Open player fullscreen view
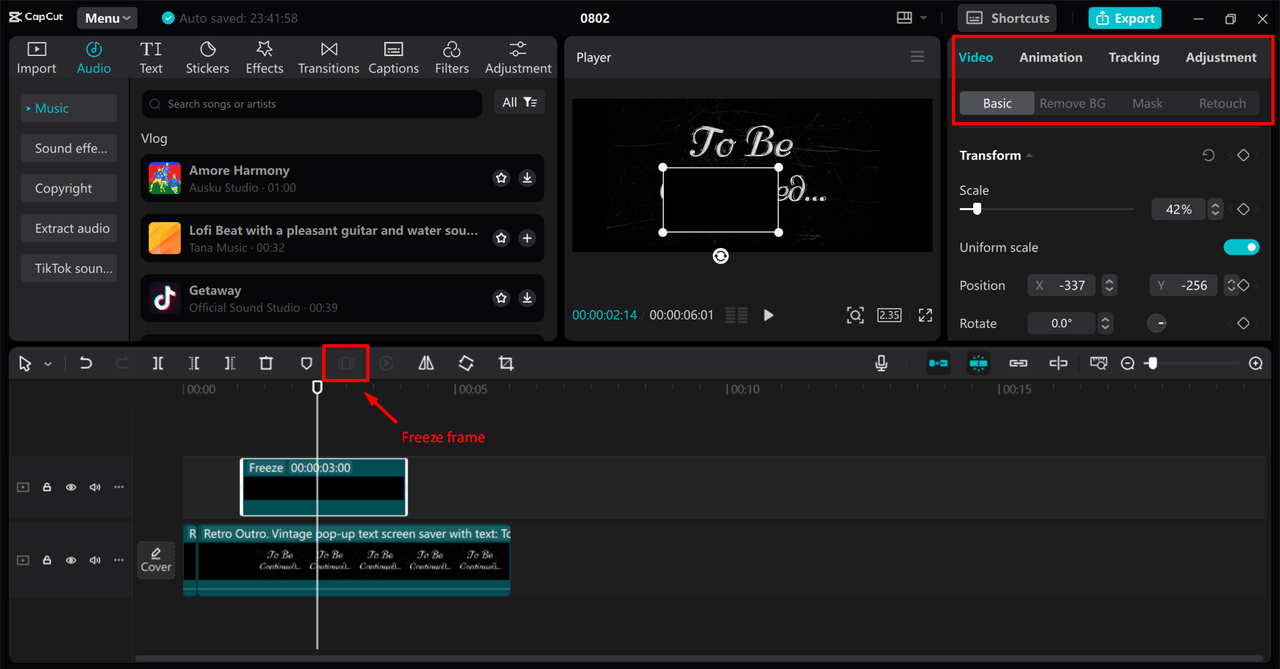The height and width of the screenshot is (669, 1280). pos(925,315)
